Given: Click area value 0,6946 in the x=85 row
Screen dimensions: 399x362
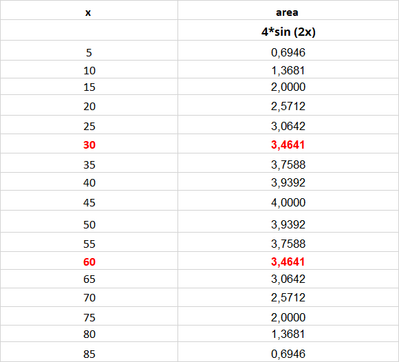Looking at the screenshot, I should [288, 352].
